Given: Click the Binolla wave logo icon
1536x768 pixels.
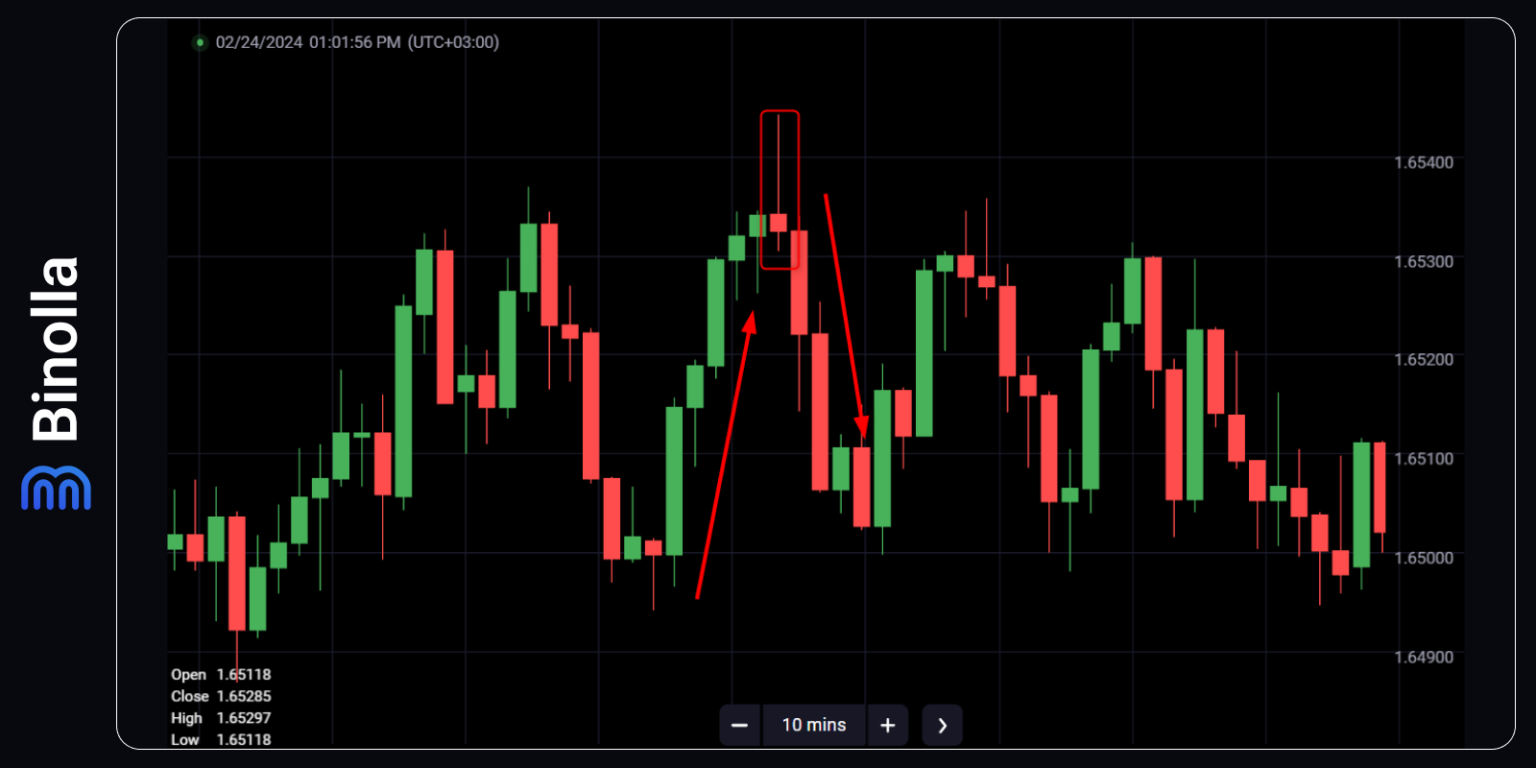Looking at the screenshot, I should [55, 488].
